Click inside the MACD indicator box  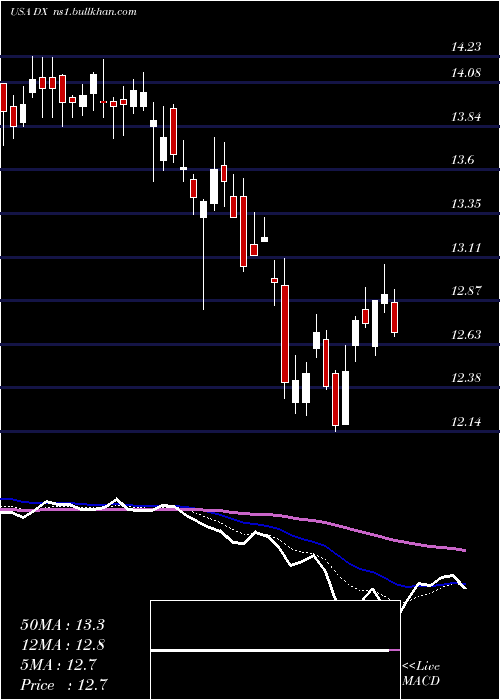click(275, 650)
